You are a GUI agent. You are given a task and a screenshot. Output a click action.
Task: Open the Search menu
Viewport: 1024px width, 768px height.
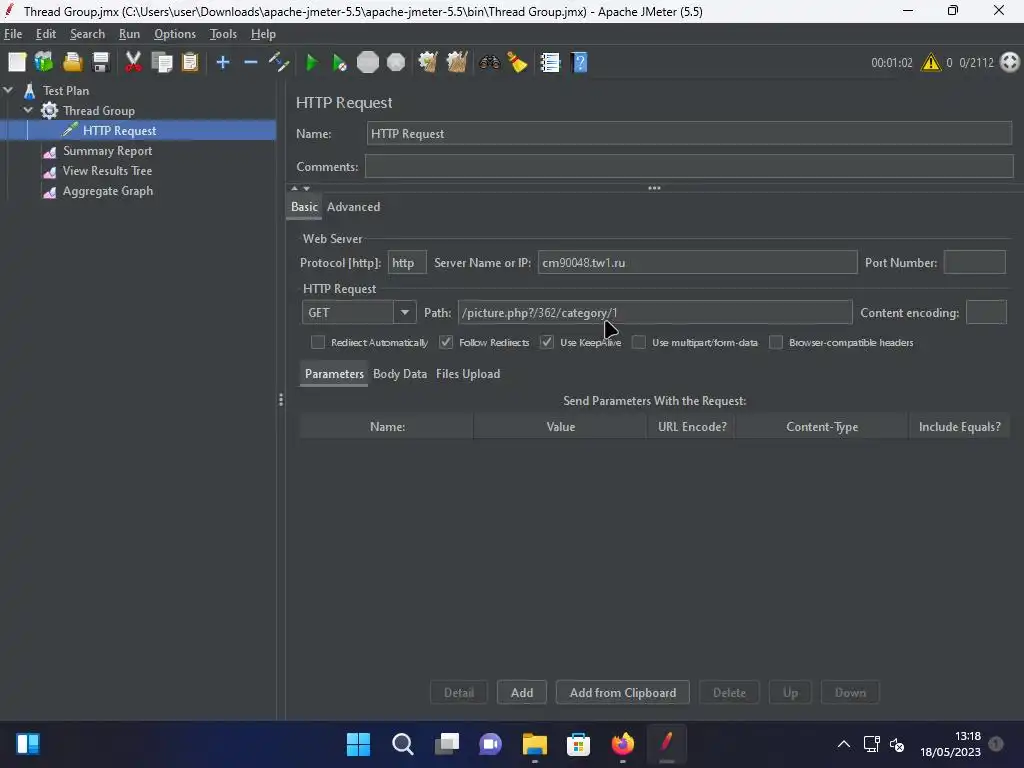88,34
